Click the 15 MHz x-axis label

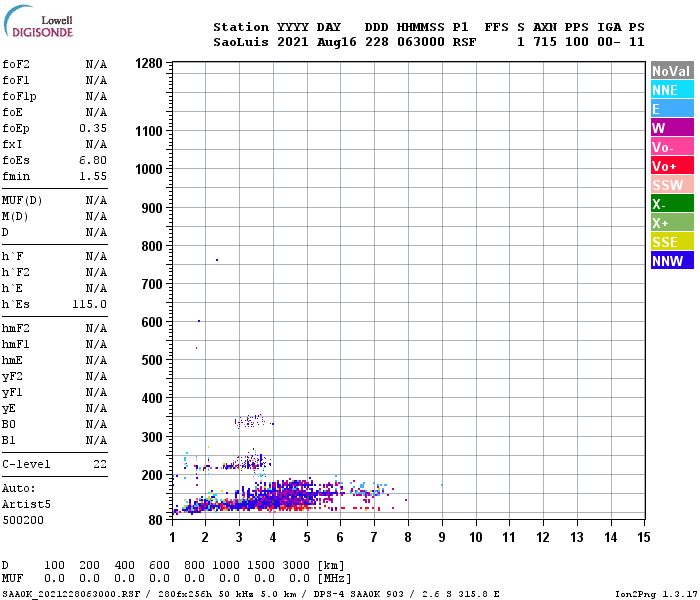pos(644,537)
